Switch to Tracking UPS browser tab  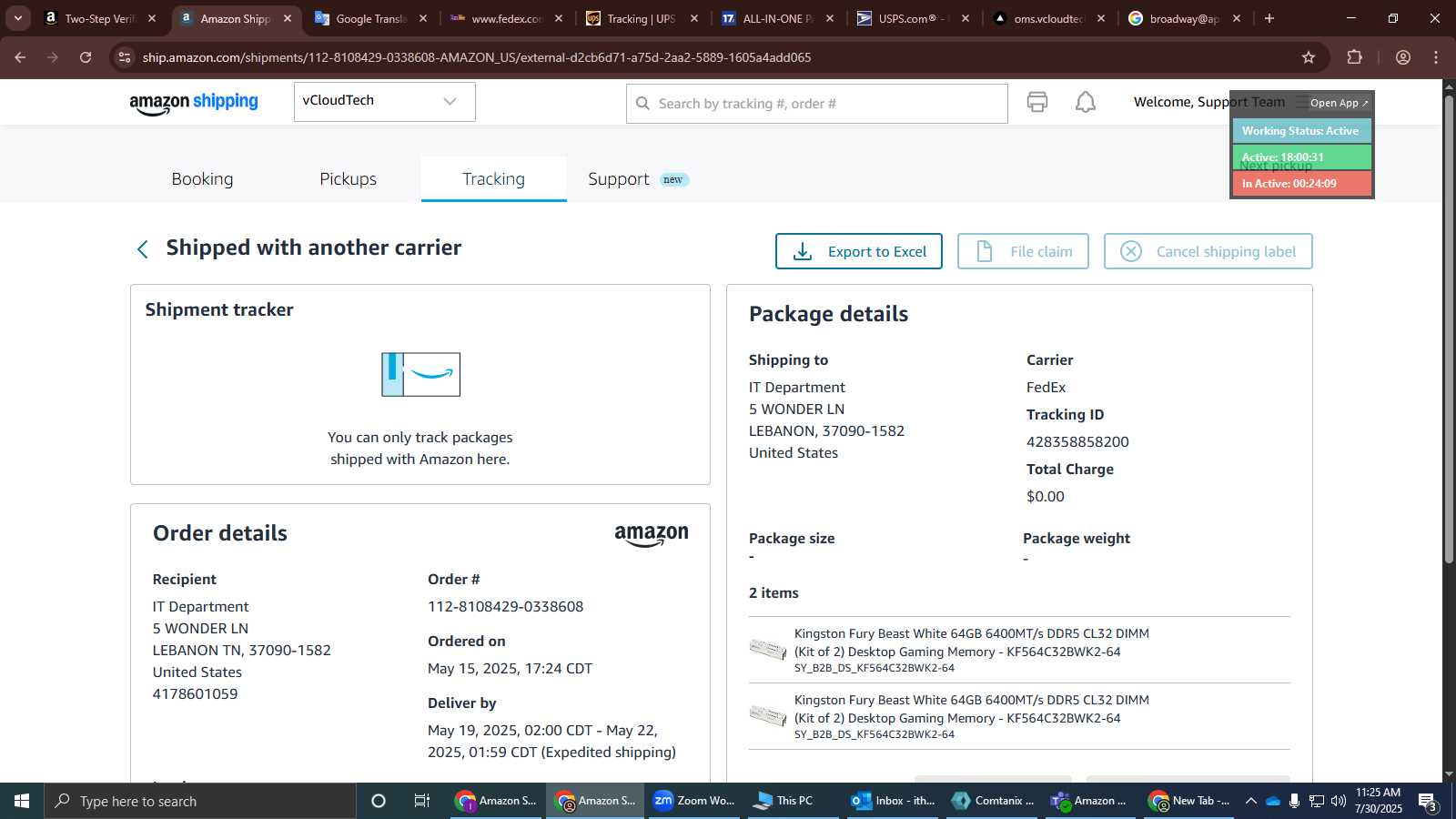[642, 18]
